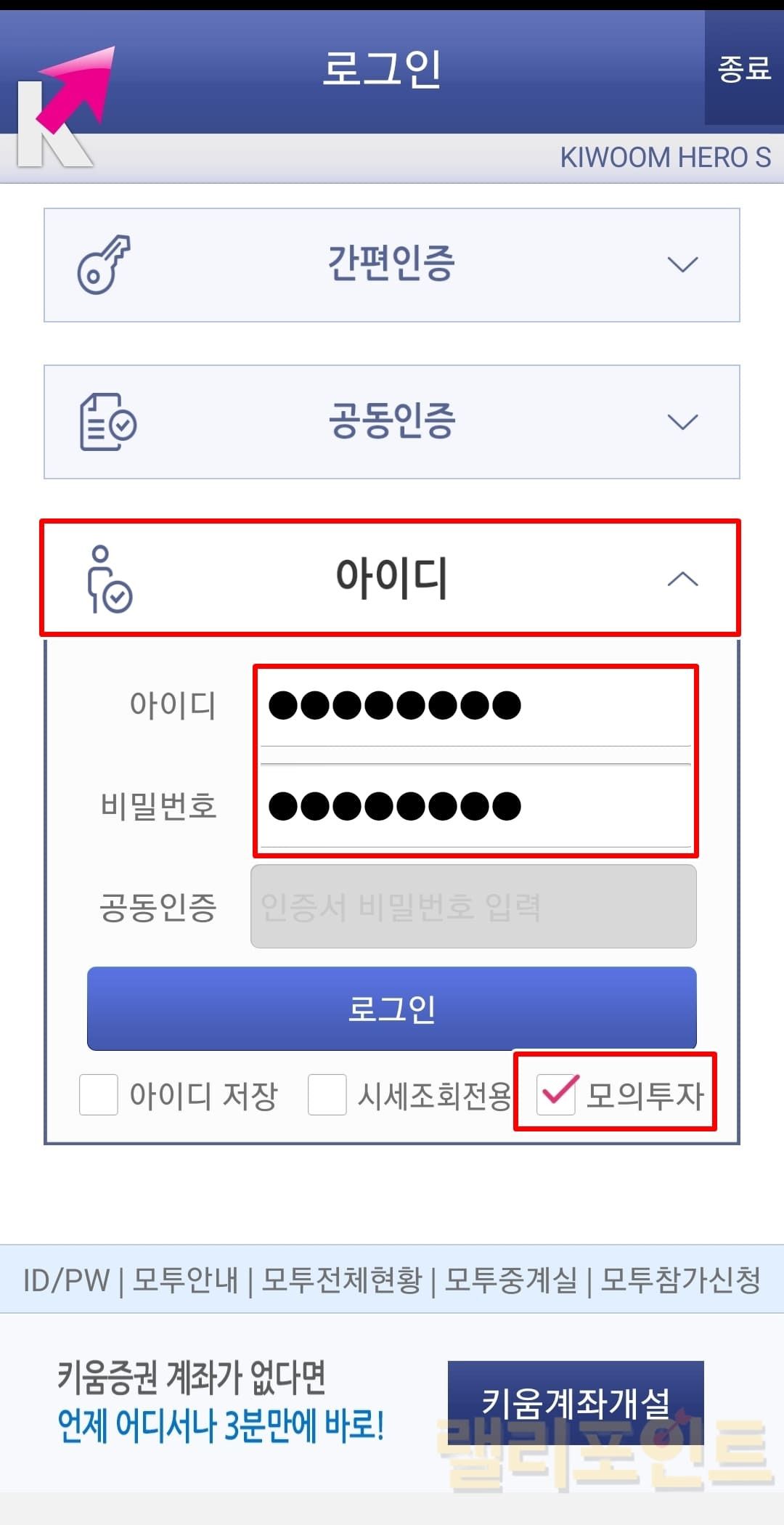Click the key icon beside 간편인증
The height and width of the screenshot is (1525, 784).
104,265
